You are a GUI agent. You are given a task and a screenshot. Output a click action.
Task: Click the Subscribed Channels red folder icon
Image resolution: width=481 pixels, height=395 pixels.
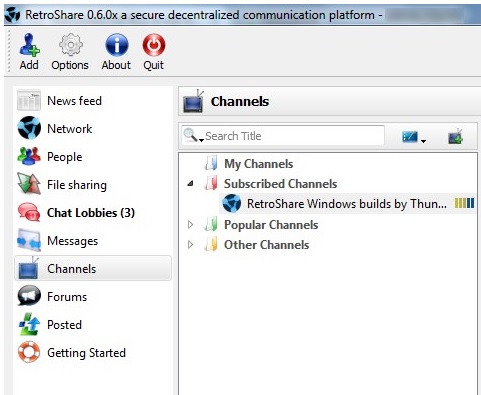tap(211, 183)
